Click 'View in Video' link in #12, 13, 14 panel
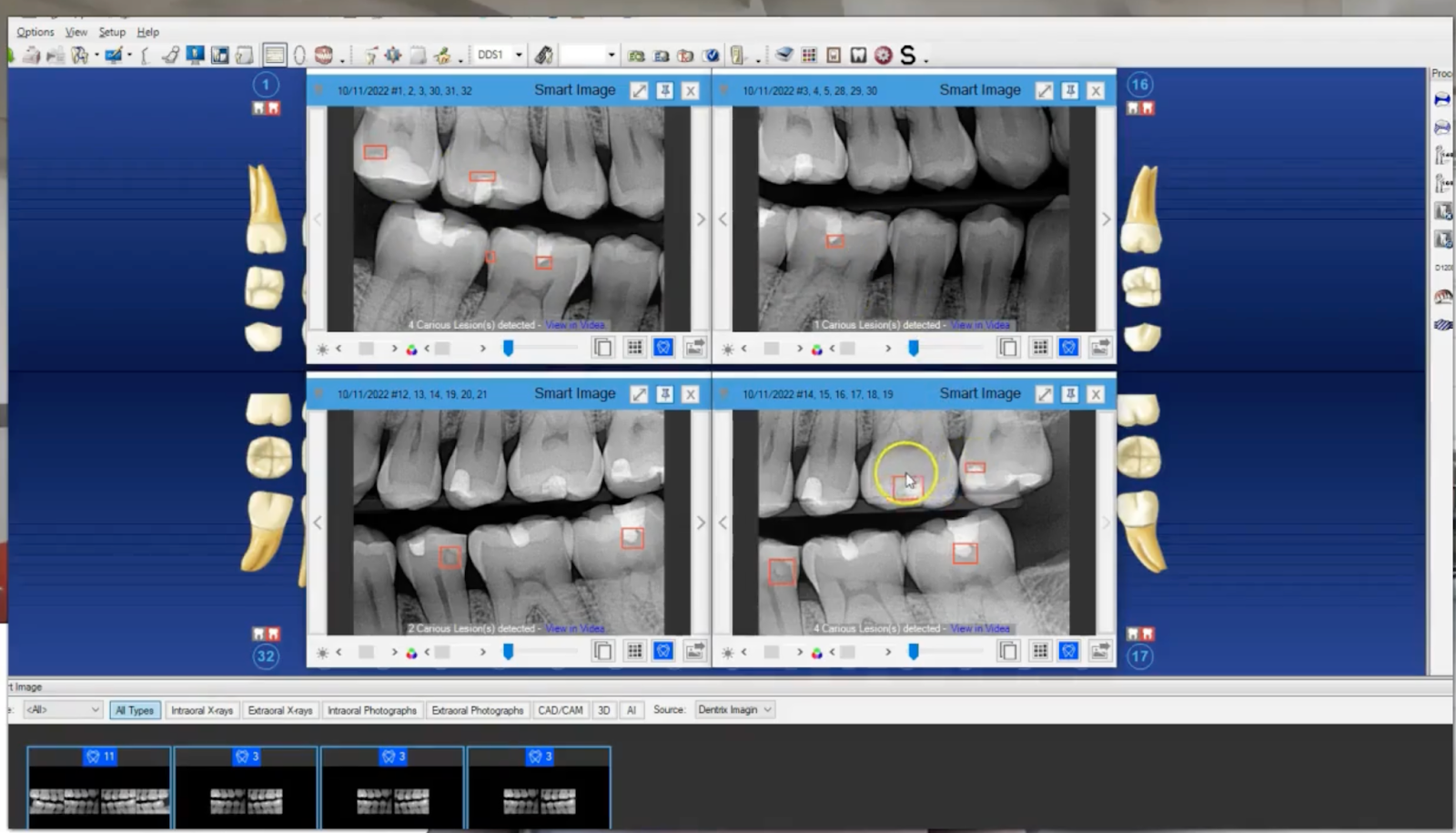This screenshot has height=833, width=1456. pos(575,628)
